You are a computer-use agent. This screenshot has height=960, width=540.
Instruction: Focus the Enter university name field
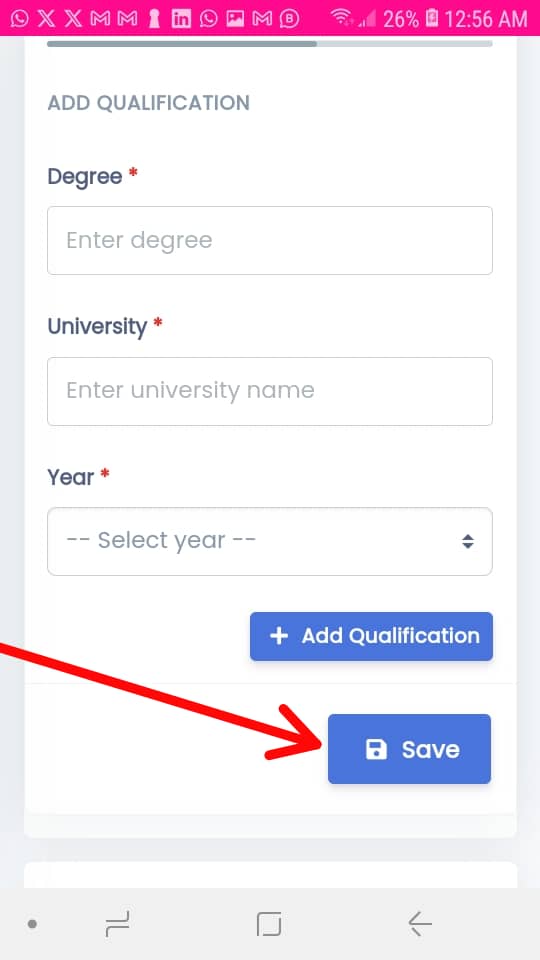[270, 391]
